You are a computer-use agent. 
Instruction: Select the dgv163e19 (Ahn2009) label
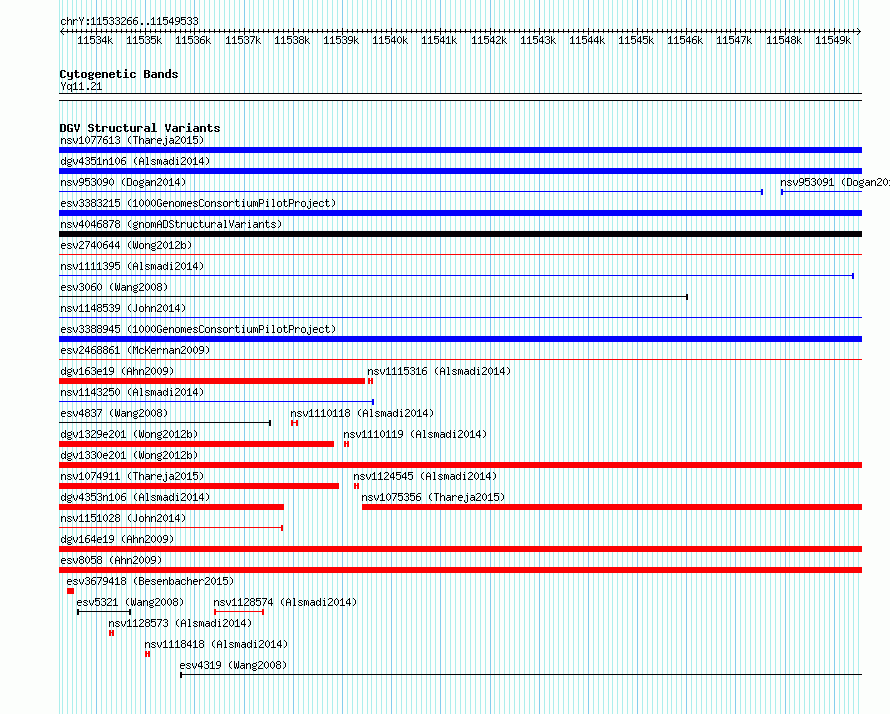(117, 371)
